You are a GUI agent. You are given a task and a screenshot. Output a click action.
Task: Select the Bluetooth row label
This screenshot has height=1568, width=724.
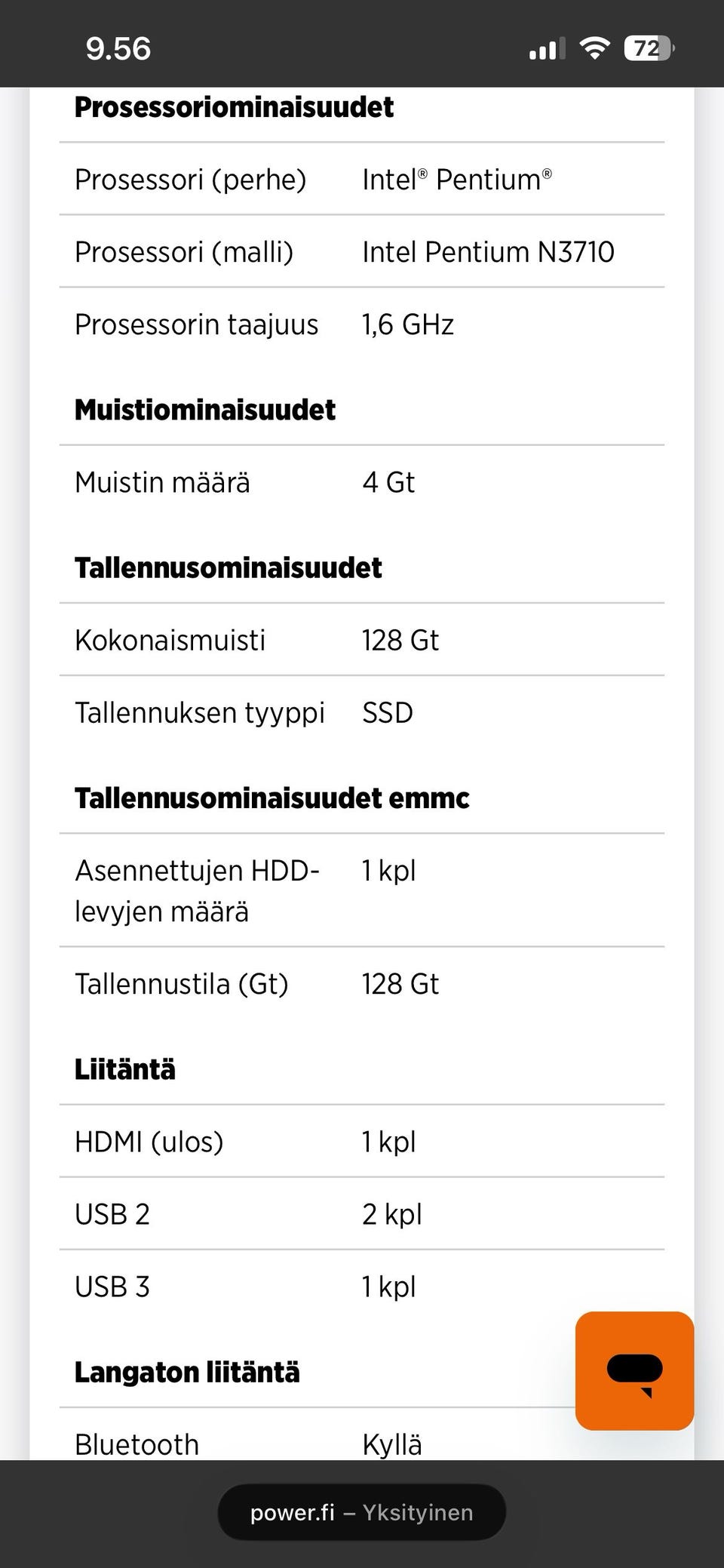[x=137, y=1444]
